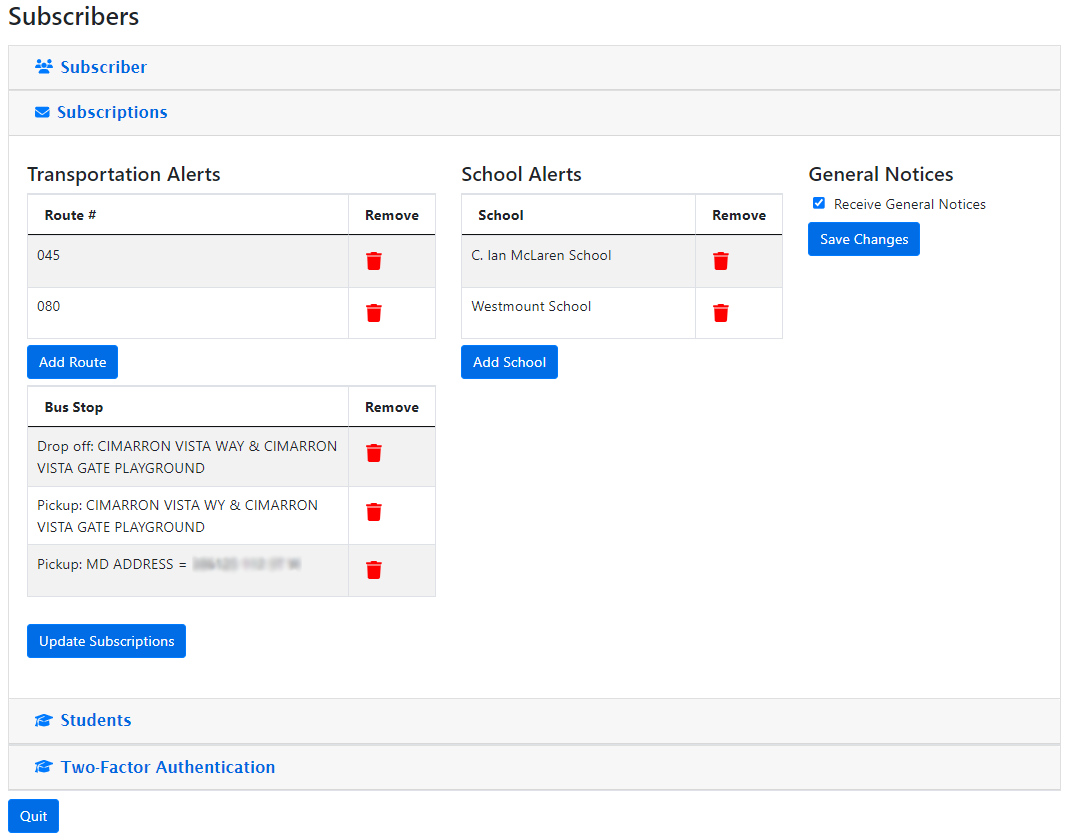The height and width of the screenshot is (835, 1078).
Task: Quit the Subscribers page
Action: (x=33, y=816)
